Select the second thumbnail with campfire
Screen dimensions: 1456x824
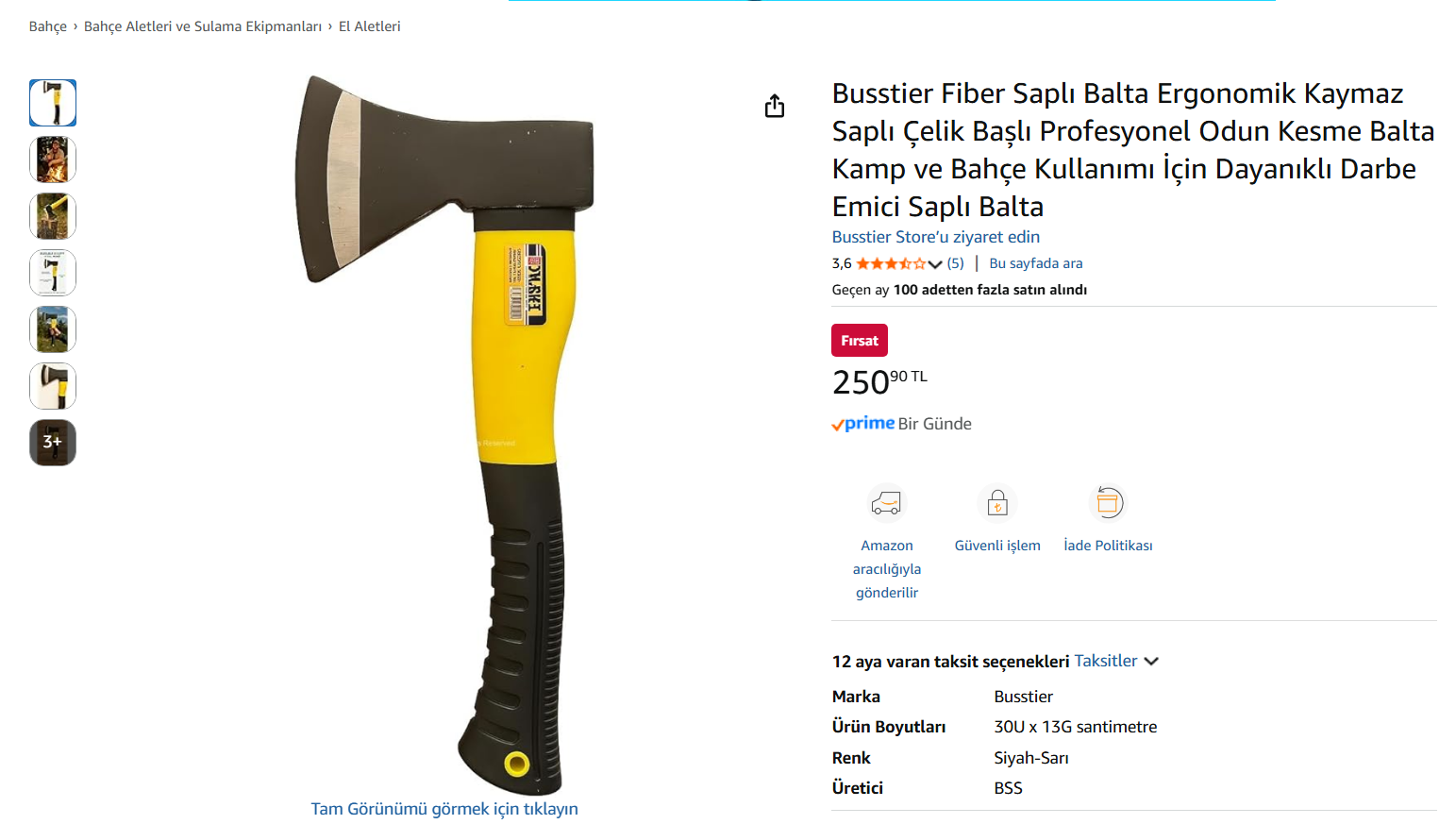tap(53, 160)
